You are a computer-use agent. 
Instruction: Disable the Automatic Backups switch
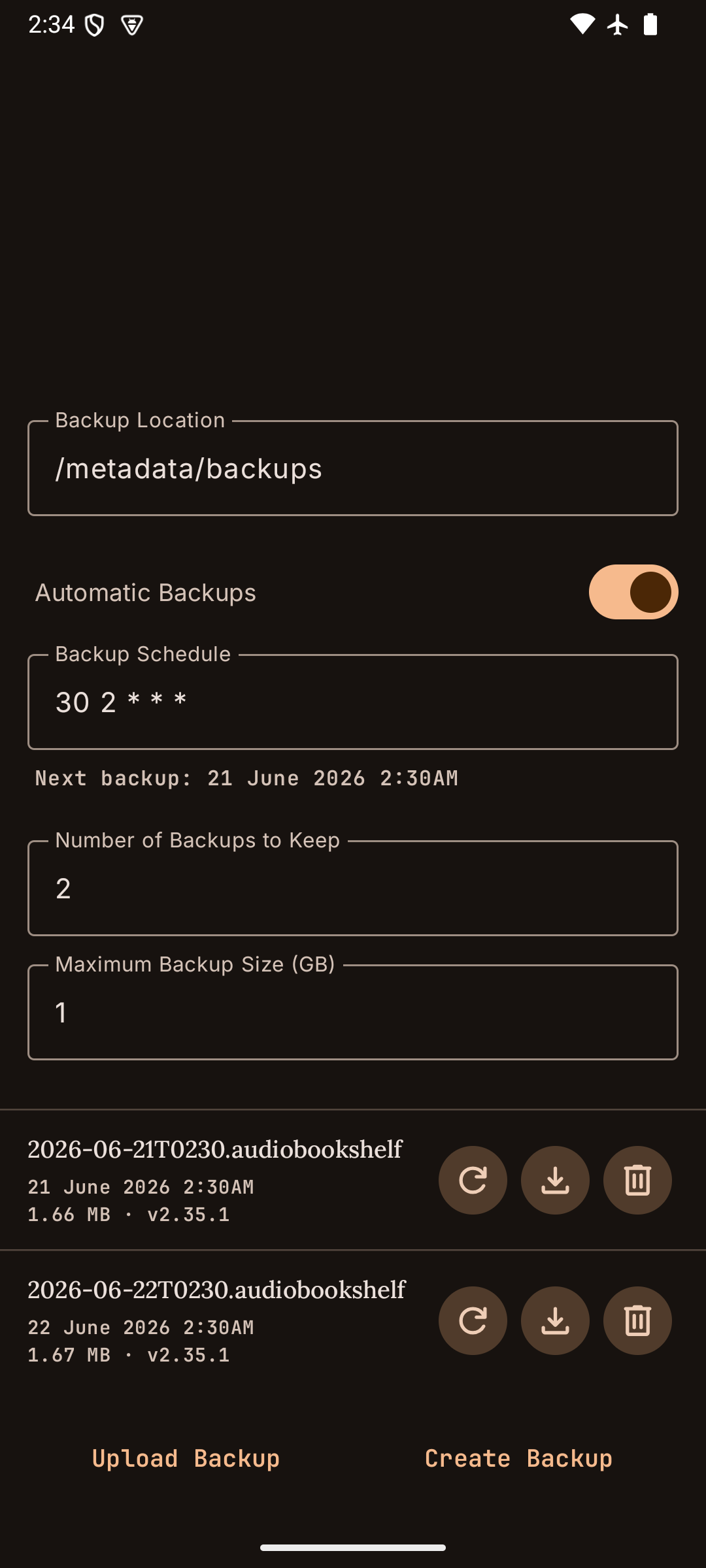(633, 592)
